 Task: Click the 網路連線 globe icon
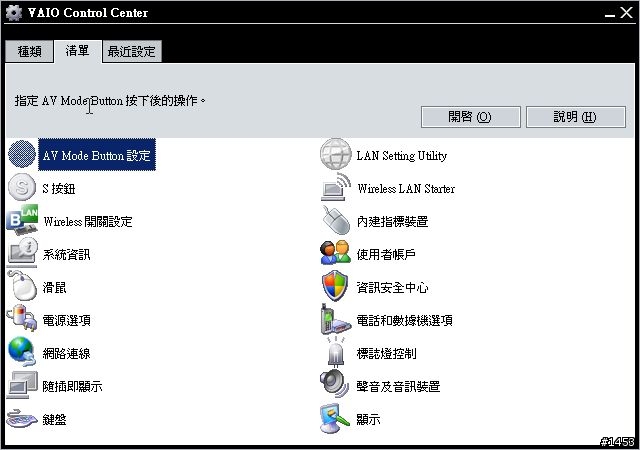(x=22, y=352)
